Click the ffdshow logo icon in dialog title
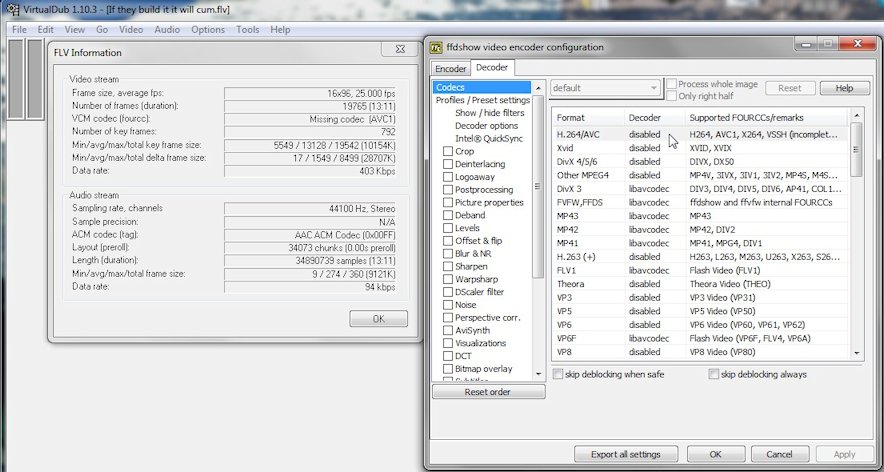 point(436,47)
